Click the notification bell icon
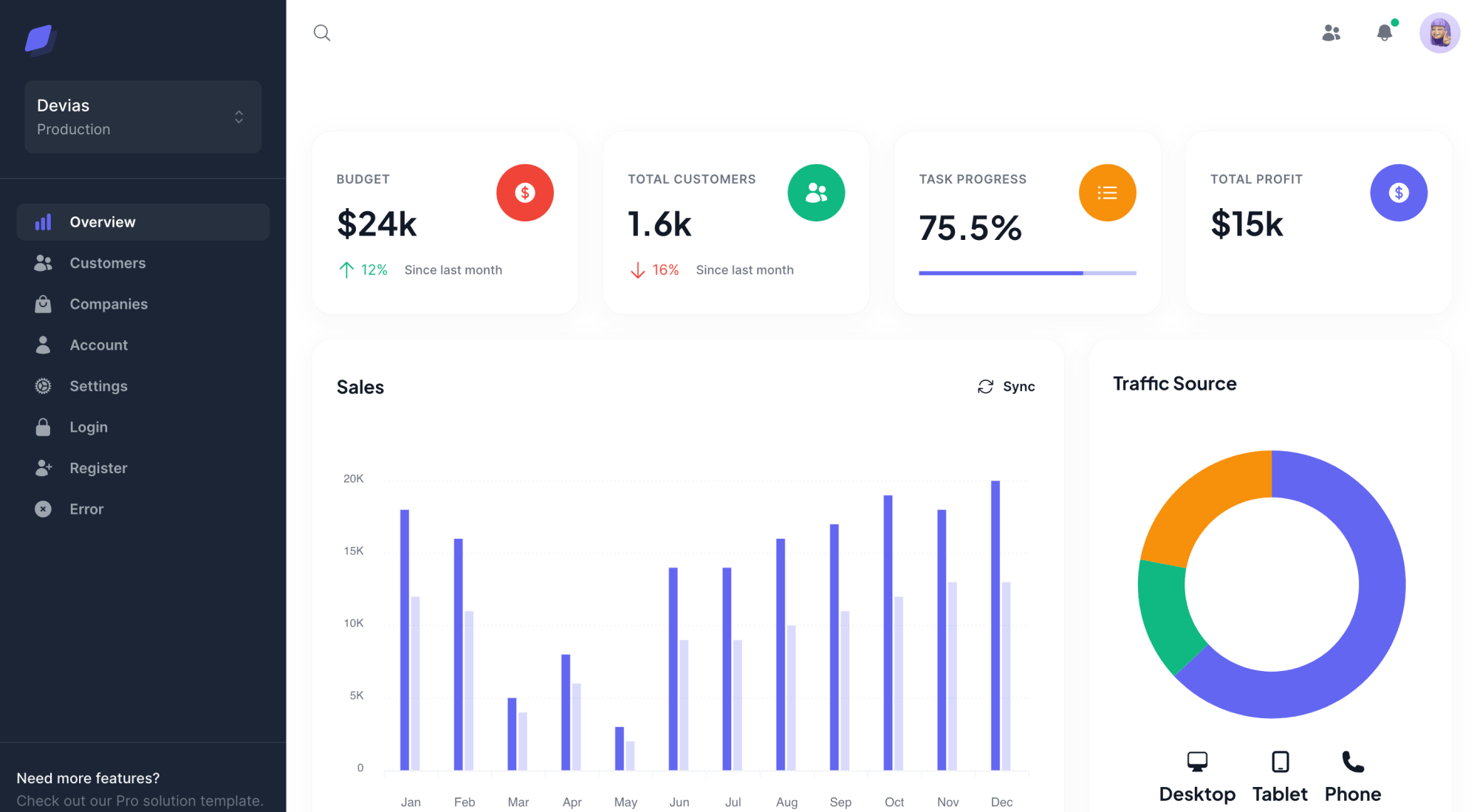The height and width of the screenshot is (812, 1477). [1385, 32]
